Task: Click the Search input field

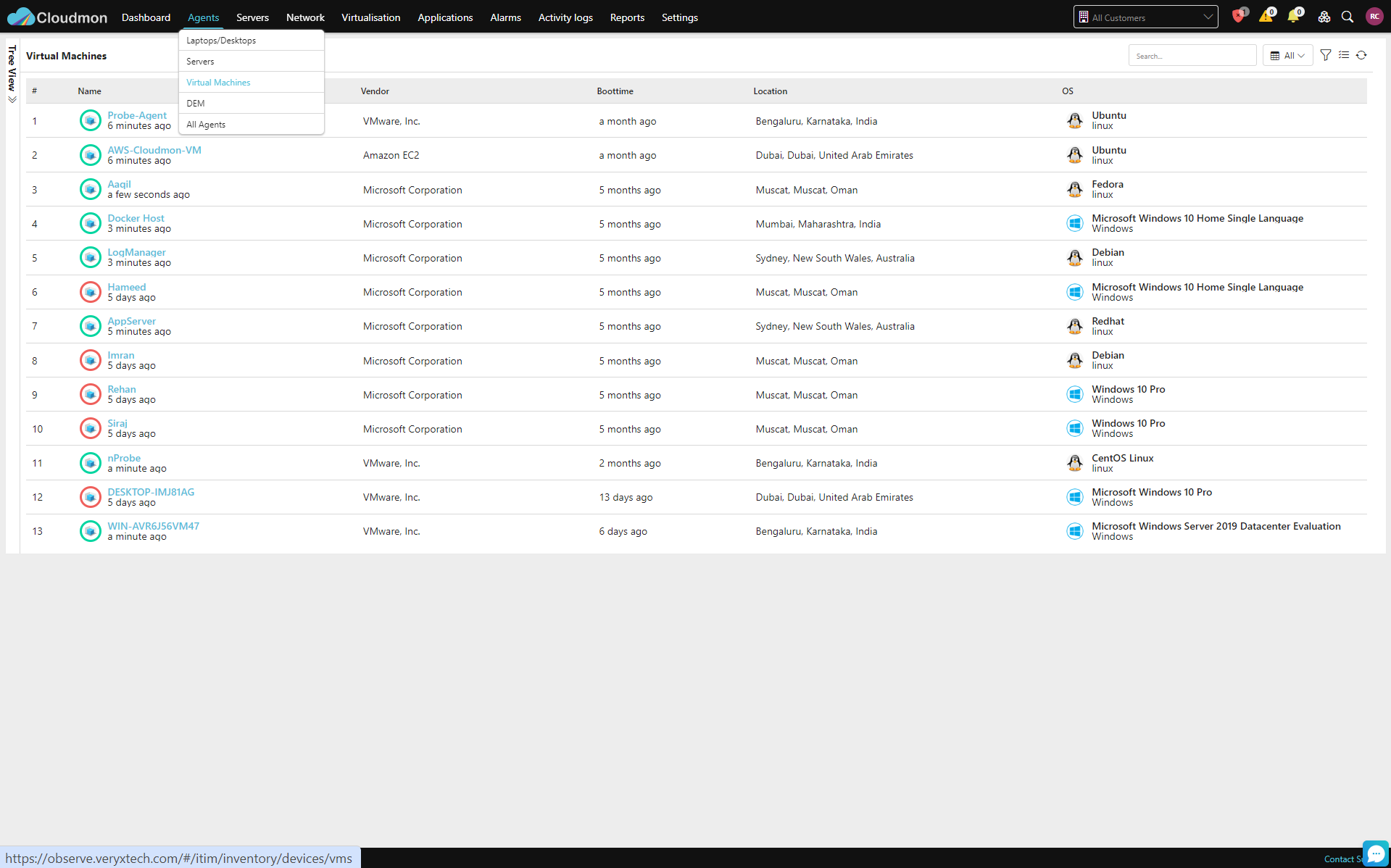Action: tap(1192, 56)
